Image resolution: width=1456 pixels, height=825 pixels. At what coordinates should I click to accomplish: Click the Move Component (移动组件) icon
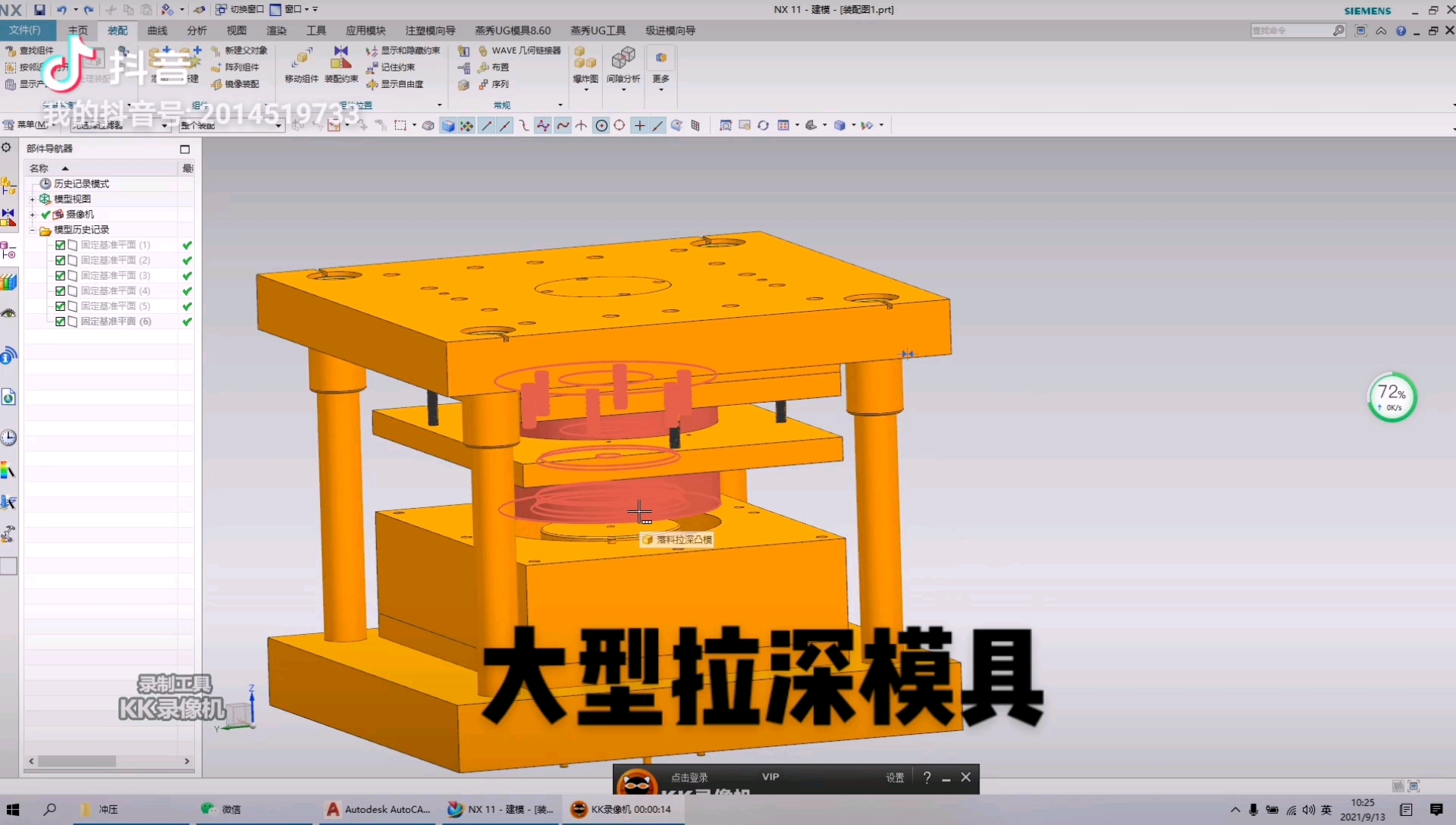(x=302, y=58)
